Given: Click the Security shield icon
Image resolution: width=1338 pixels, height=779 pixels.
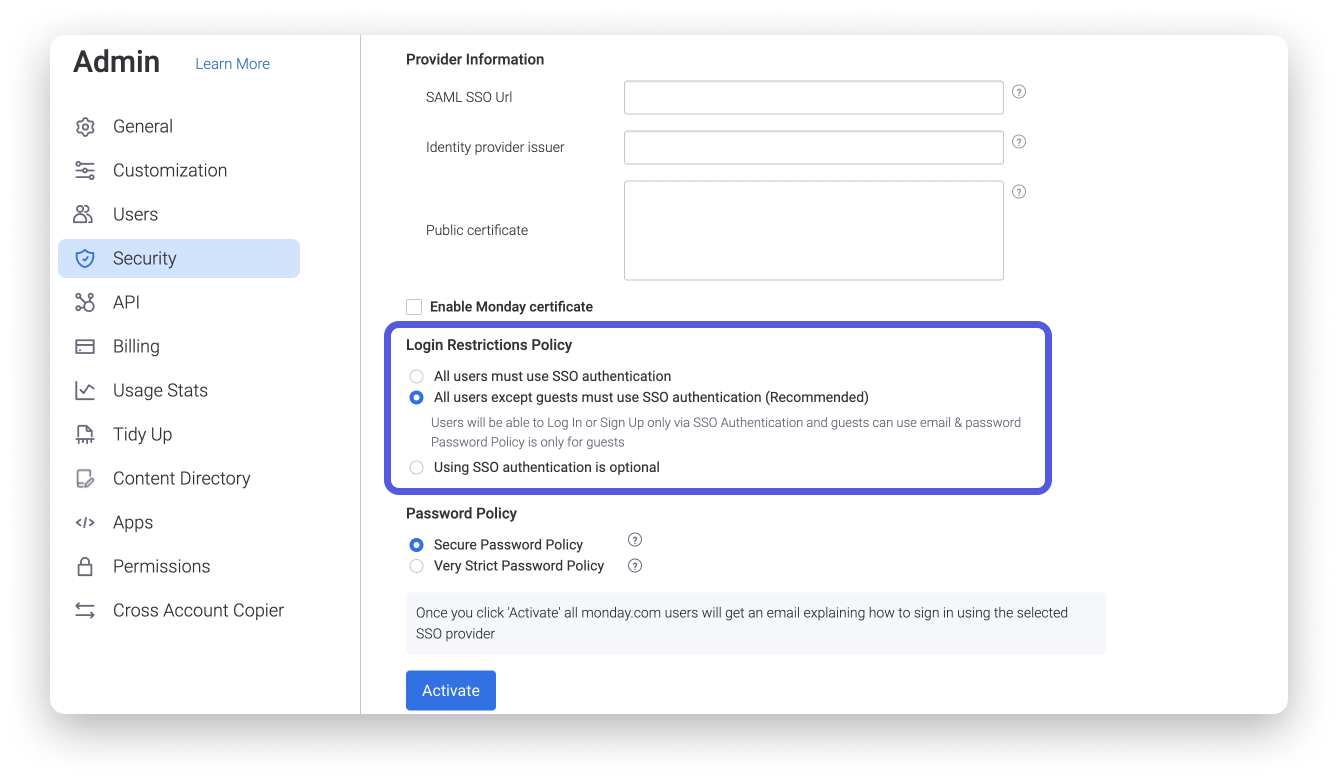Looking at the screenshot, I should (86, 258).
